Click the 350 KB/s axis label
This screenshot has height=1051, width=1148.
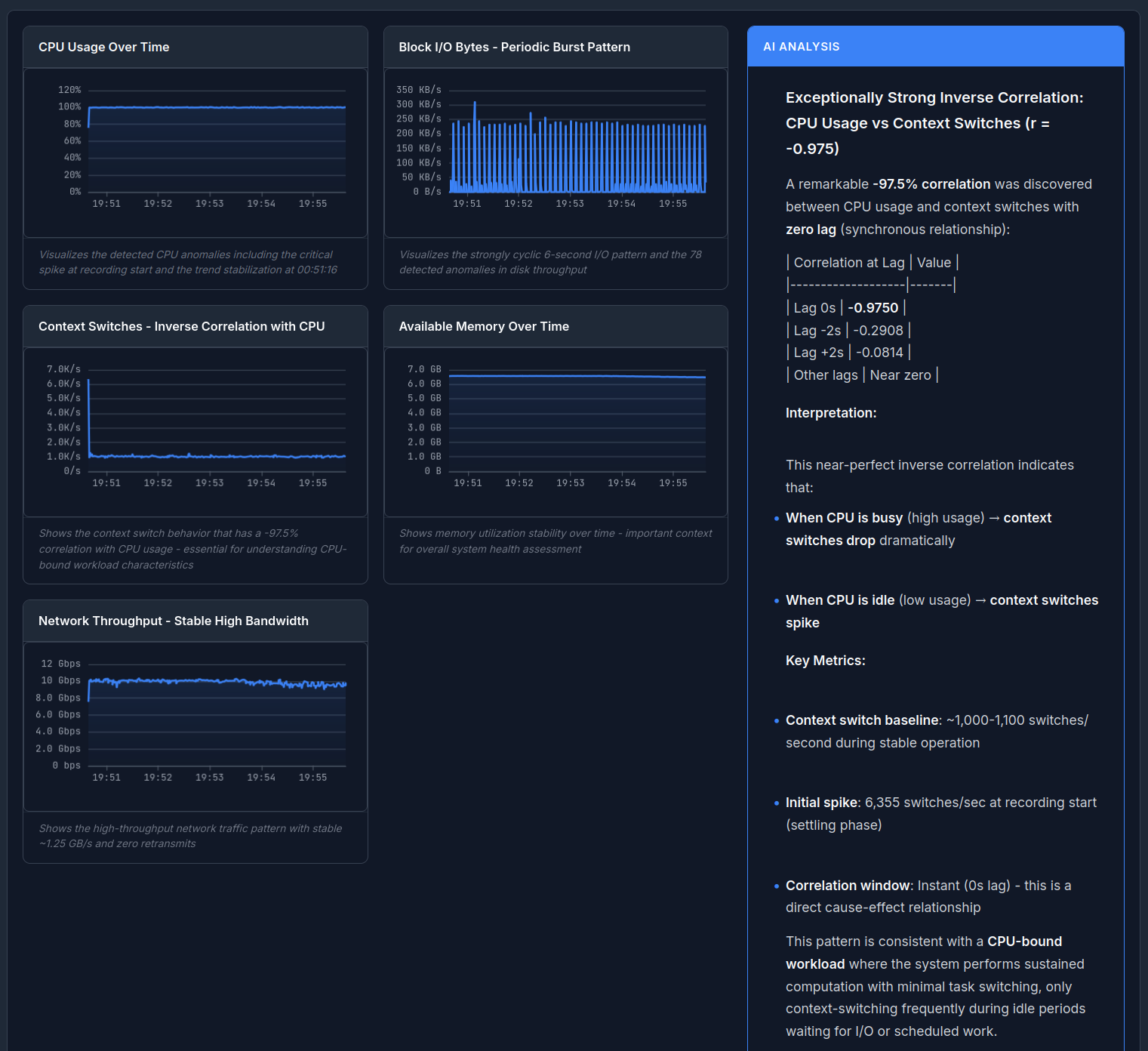tap(419, 90)
